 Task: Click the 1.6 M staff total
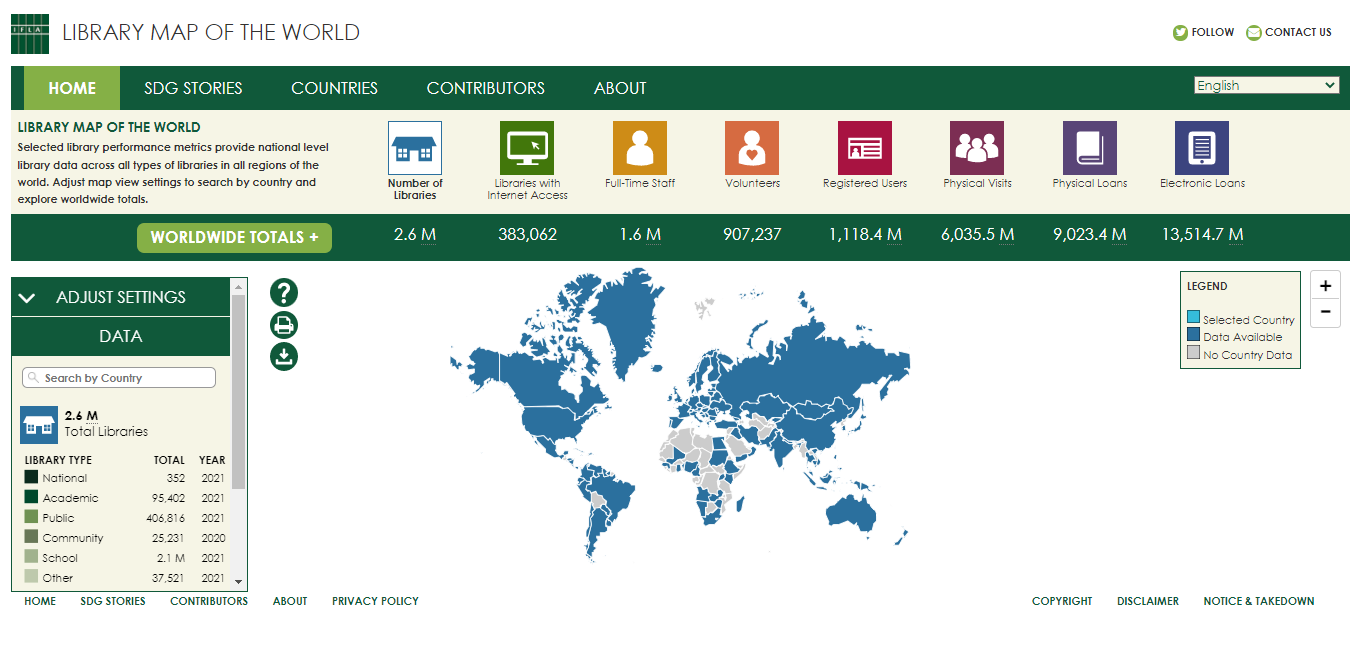(640, 235)
